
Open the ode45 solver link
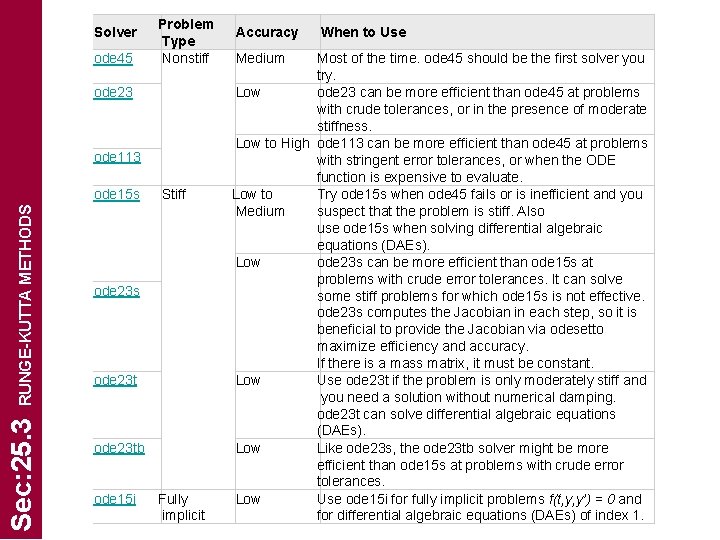[x=113, y=58]
